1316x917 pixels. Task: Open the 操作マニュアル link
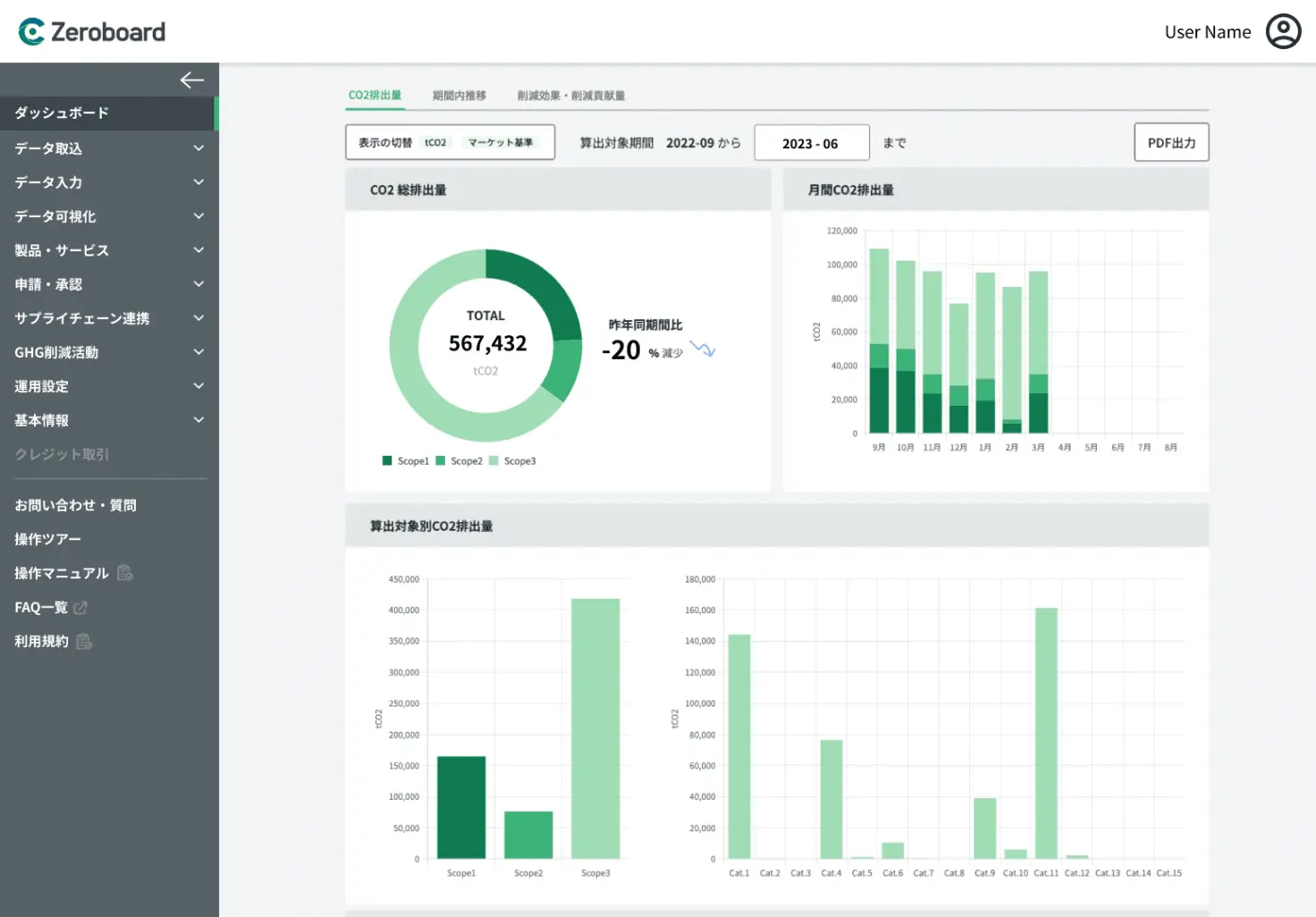click(x=62, y=573)
